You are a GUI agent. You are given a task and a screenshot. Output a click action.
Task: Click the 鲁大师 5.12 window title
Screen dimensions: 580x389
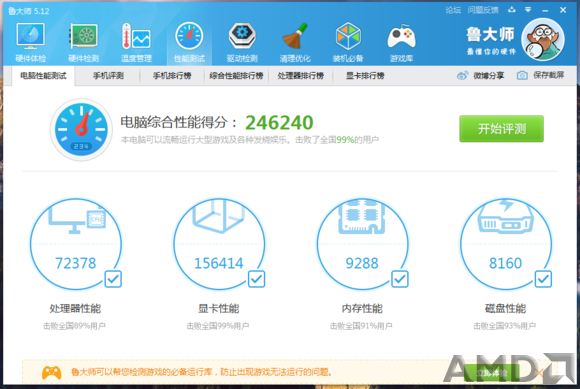pos(28,11)
